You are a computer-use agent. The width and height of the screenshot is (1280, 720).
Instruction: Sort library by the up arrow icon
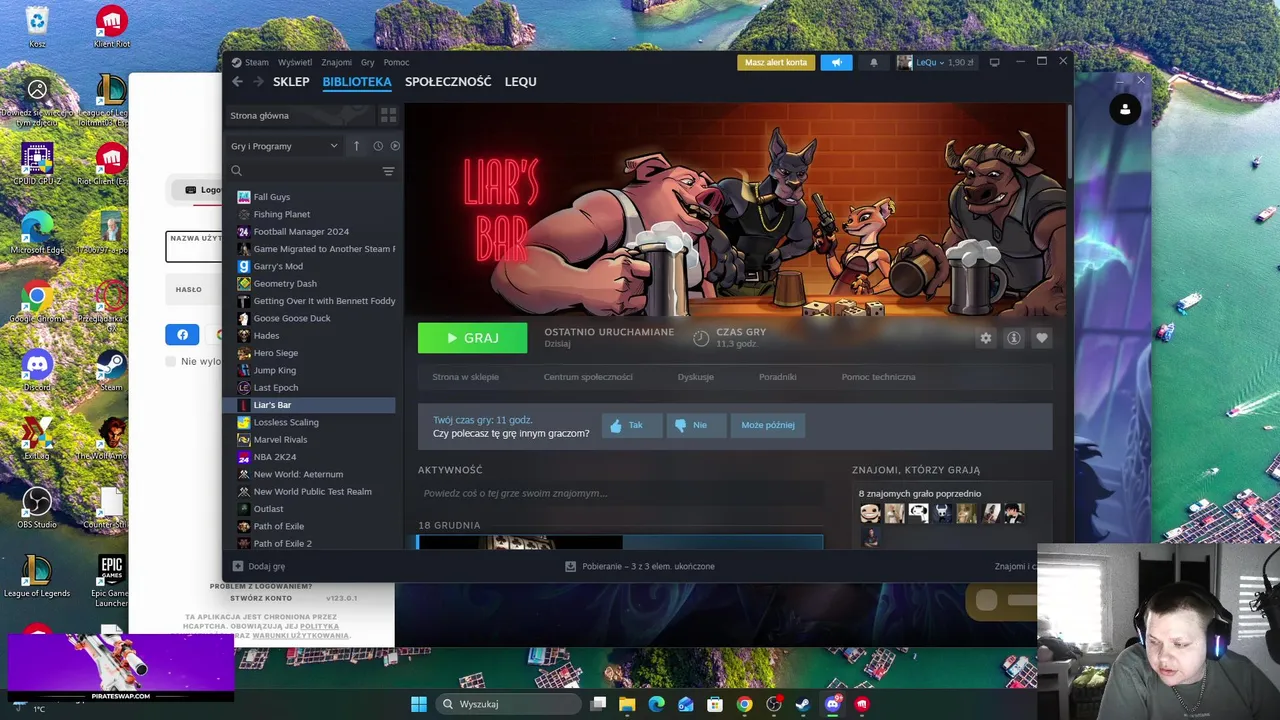pyautogui.click(x=356, y=146)
